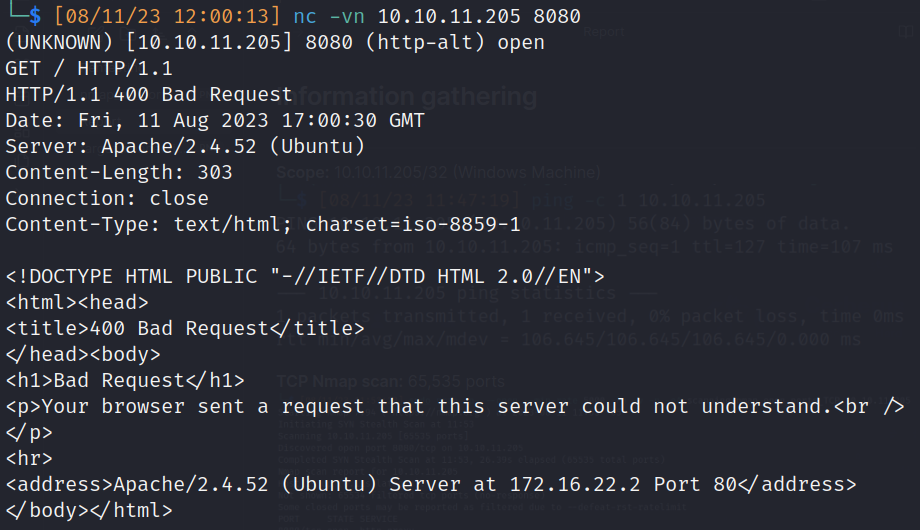The width and height of the screenshot is (920, 530).
Task: Click the HTTP/1.1 400 Bad Request status line
Action: [x=149, y=95]
